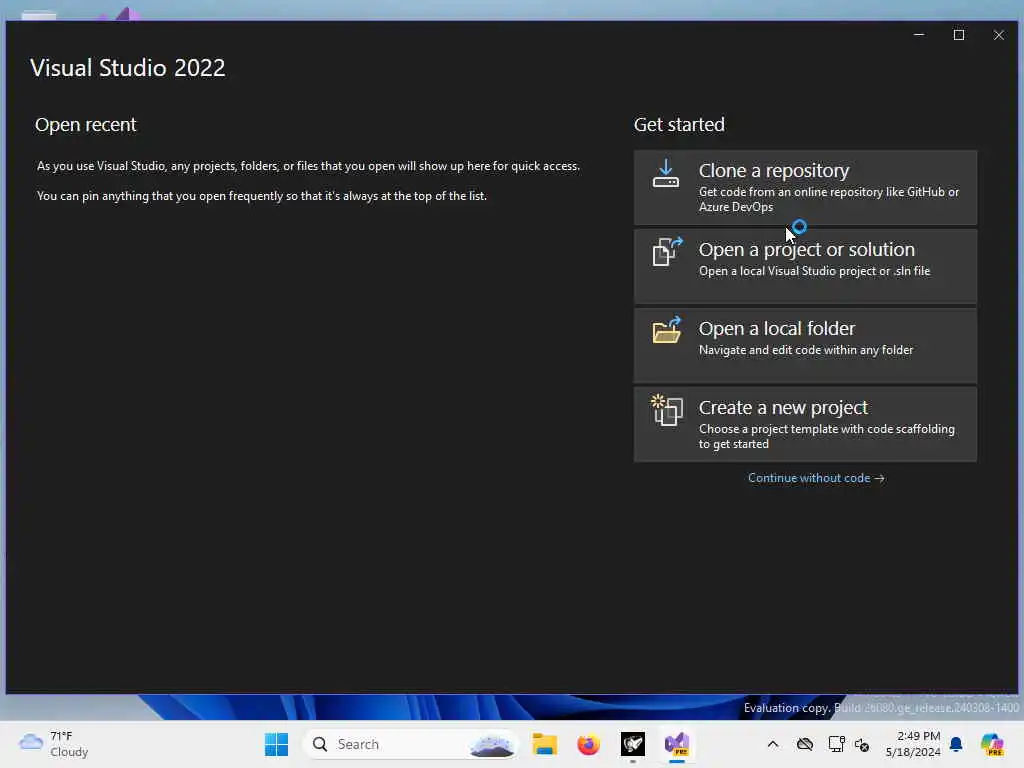Image resolution: width=1024 pixels, height=768 pixels.
Task: Click the Open a project or solution icon
Action: [x=667, y=251]
